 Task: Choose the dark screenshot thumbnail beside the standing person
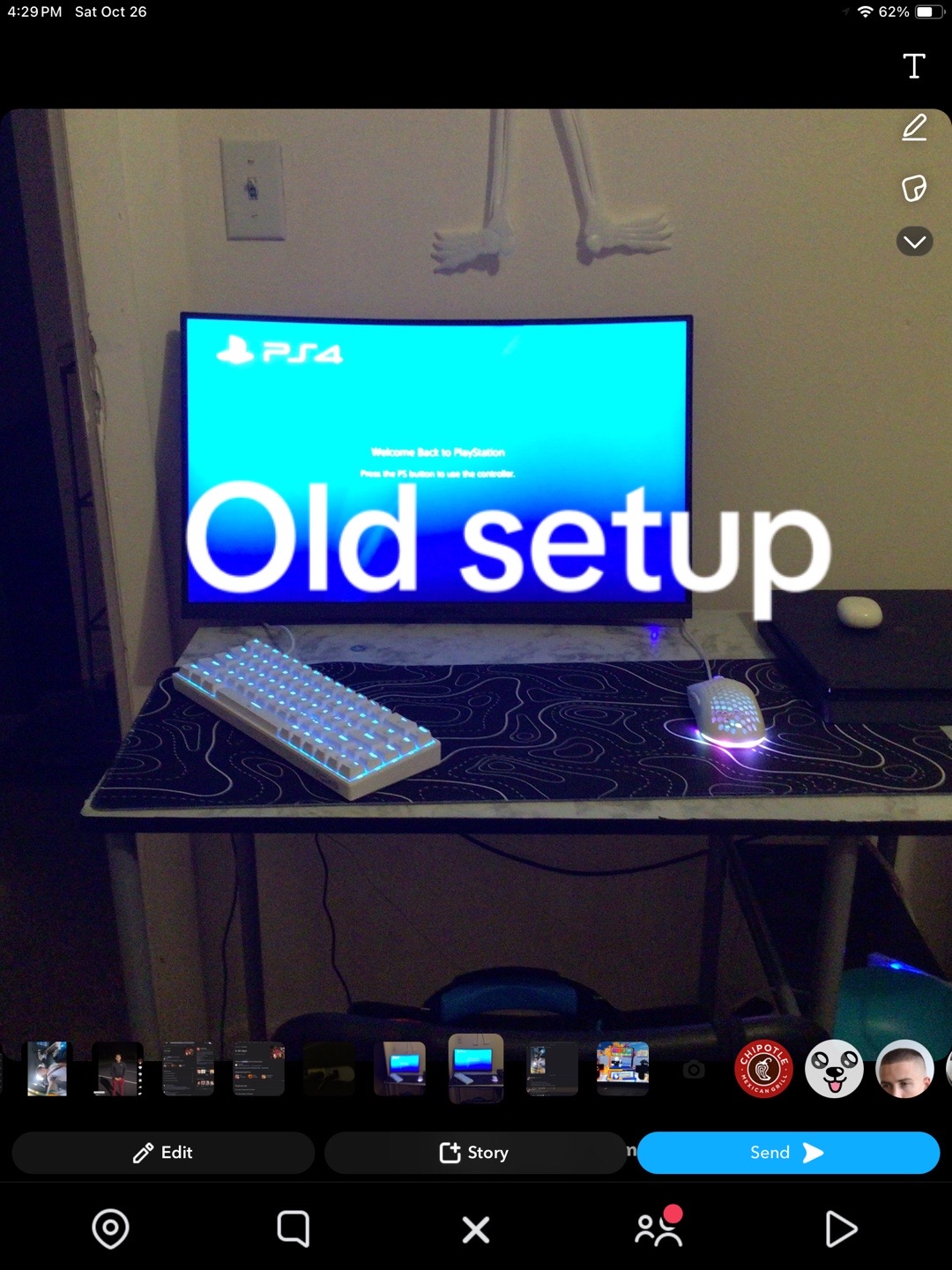[x=188, y=1068]
